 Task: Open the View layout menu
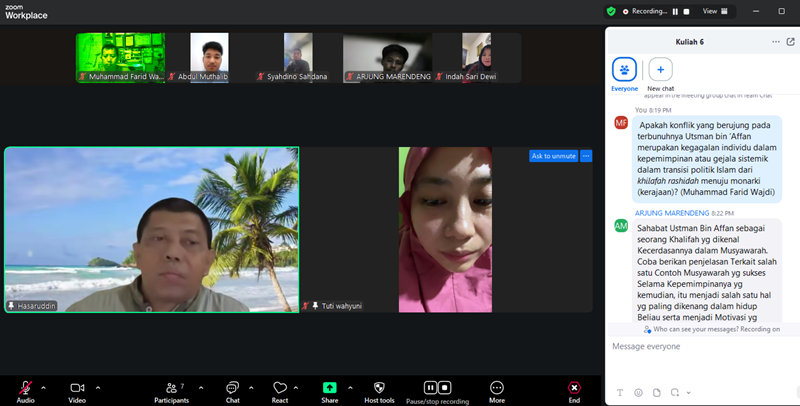[715, 11]
